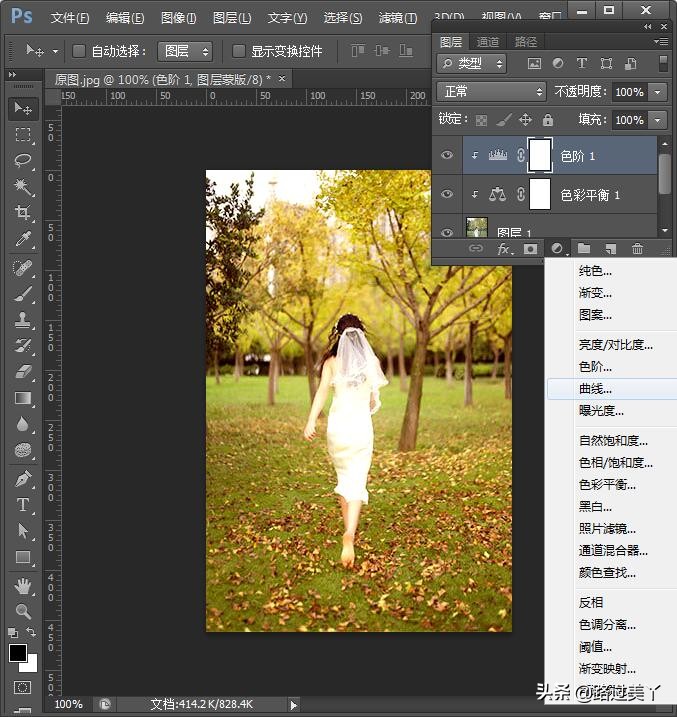Filter layers by smart object icon

pyautogui.click(x=631, y=63)
